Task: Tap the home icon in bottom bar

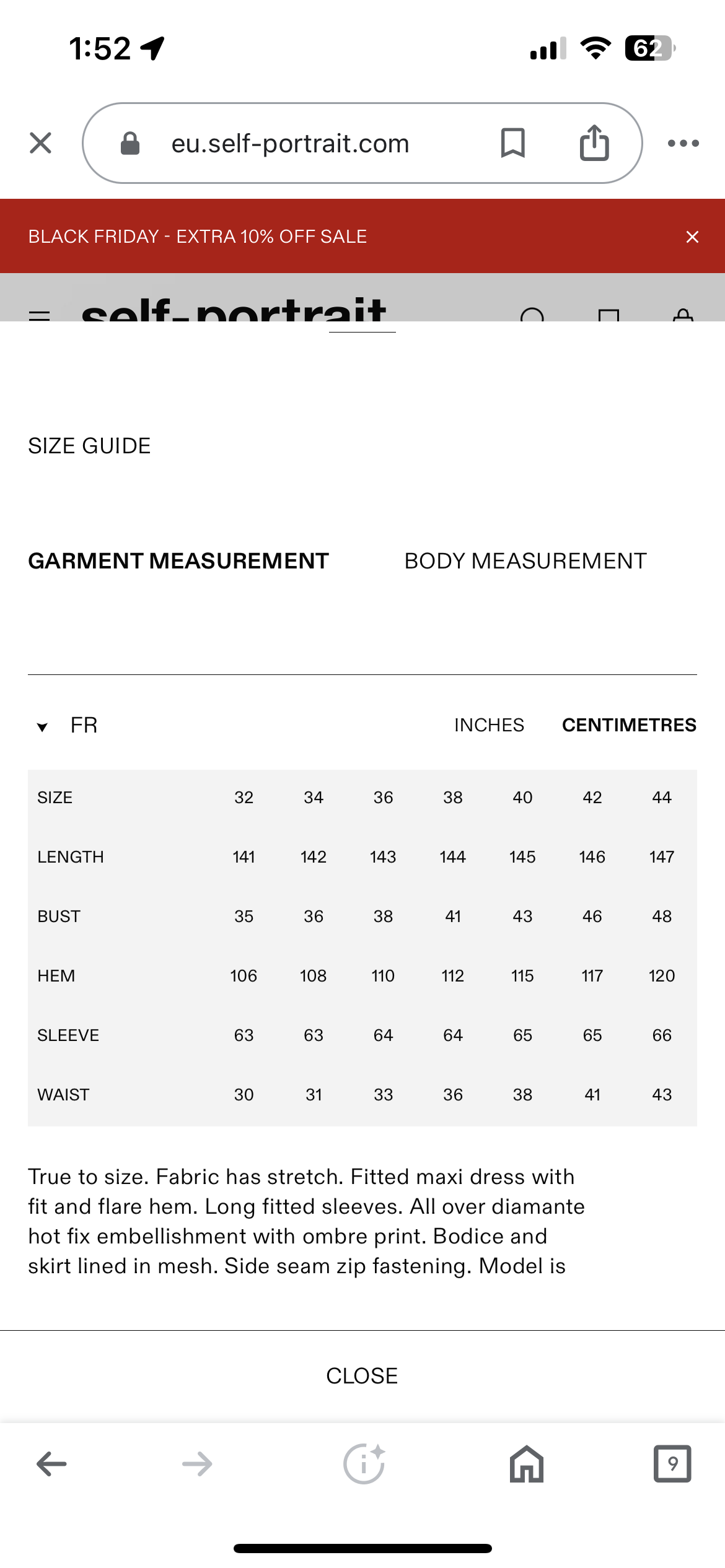Action: point(527,1464)
